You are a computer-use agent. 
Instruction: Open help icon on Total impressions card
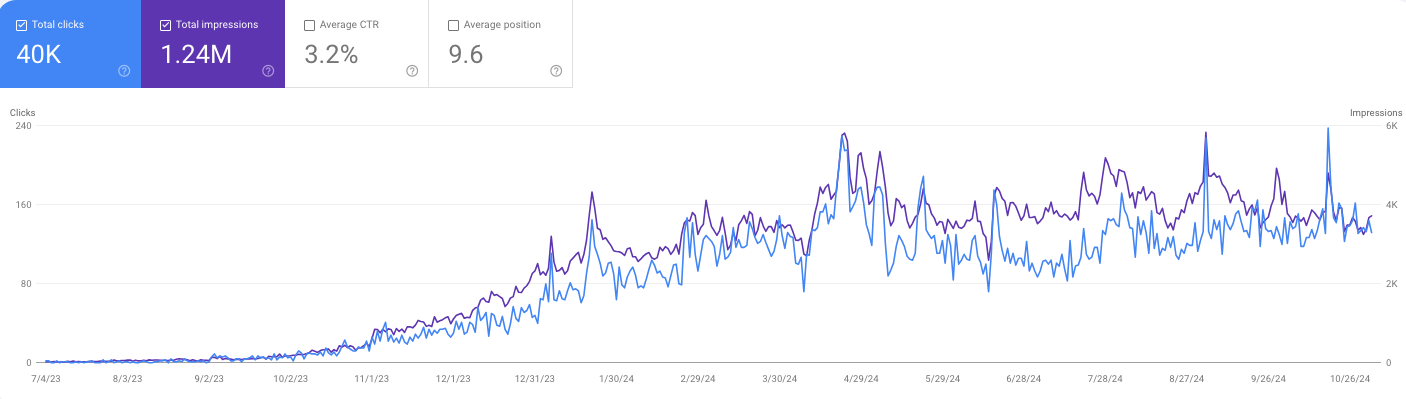268,71
